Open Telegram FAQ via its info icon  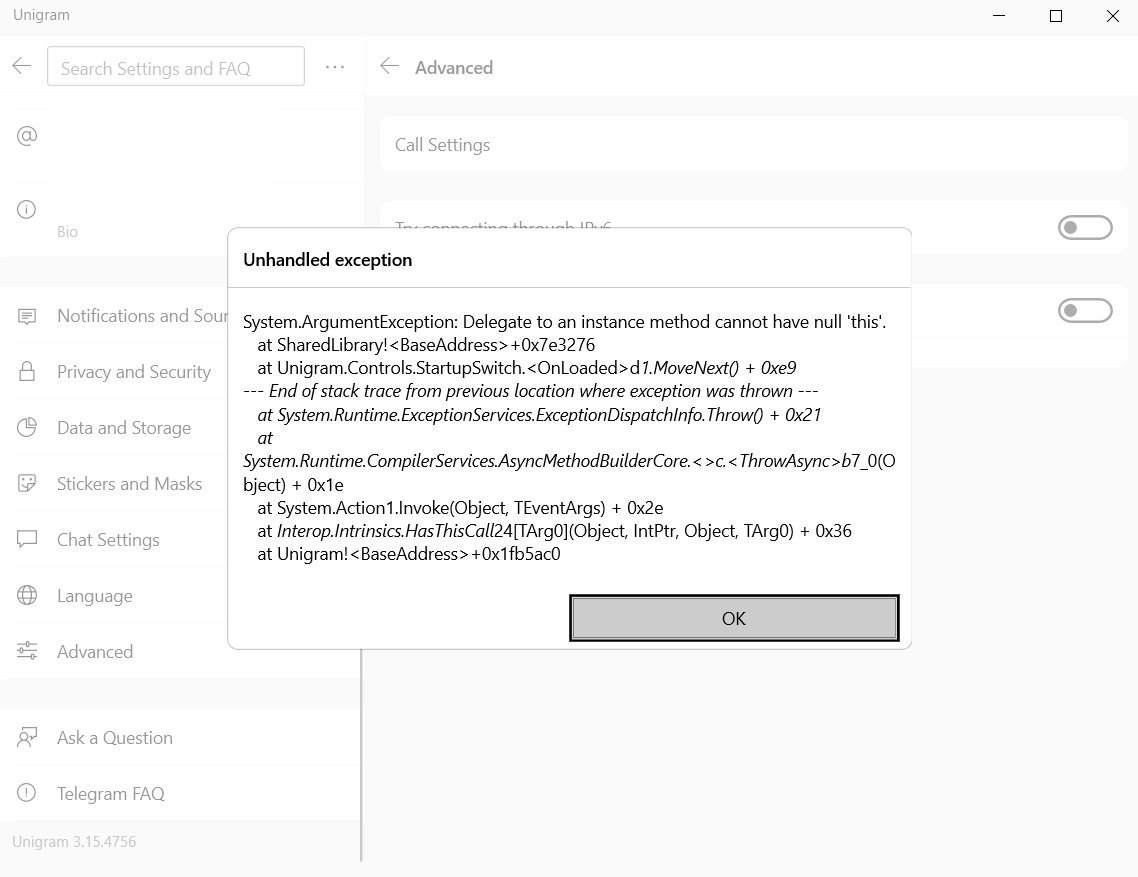[27, 793]
